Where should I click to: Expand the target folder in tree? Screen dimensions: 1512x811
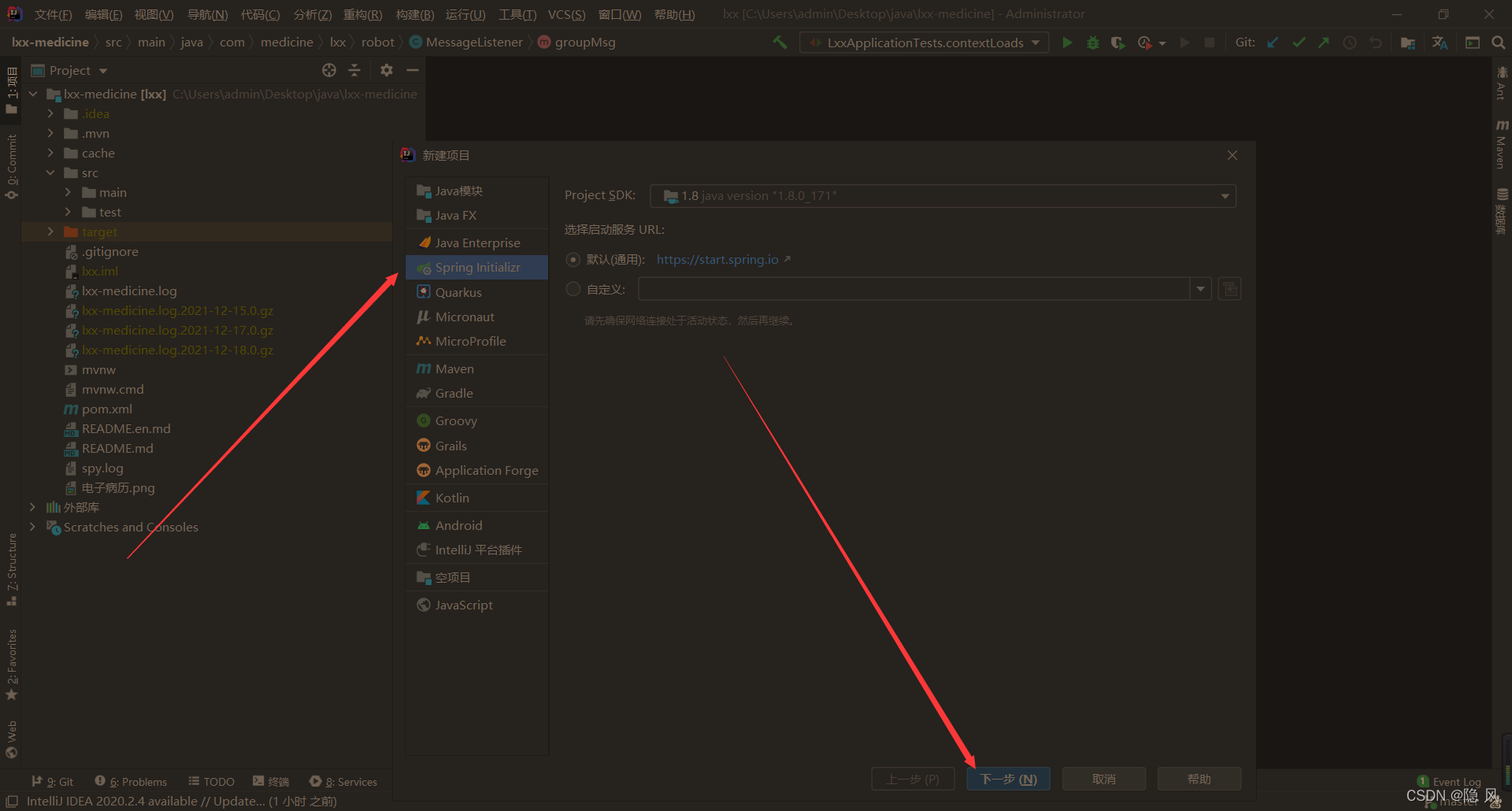coord(50,231)
